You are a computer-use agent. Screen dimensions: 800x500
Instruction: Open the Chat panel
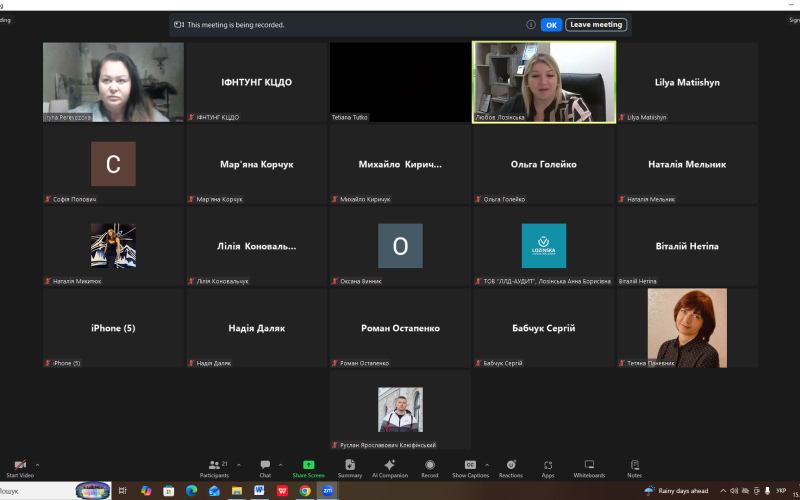[x=265, y=468]
